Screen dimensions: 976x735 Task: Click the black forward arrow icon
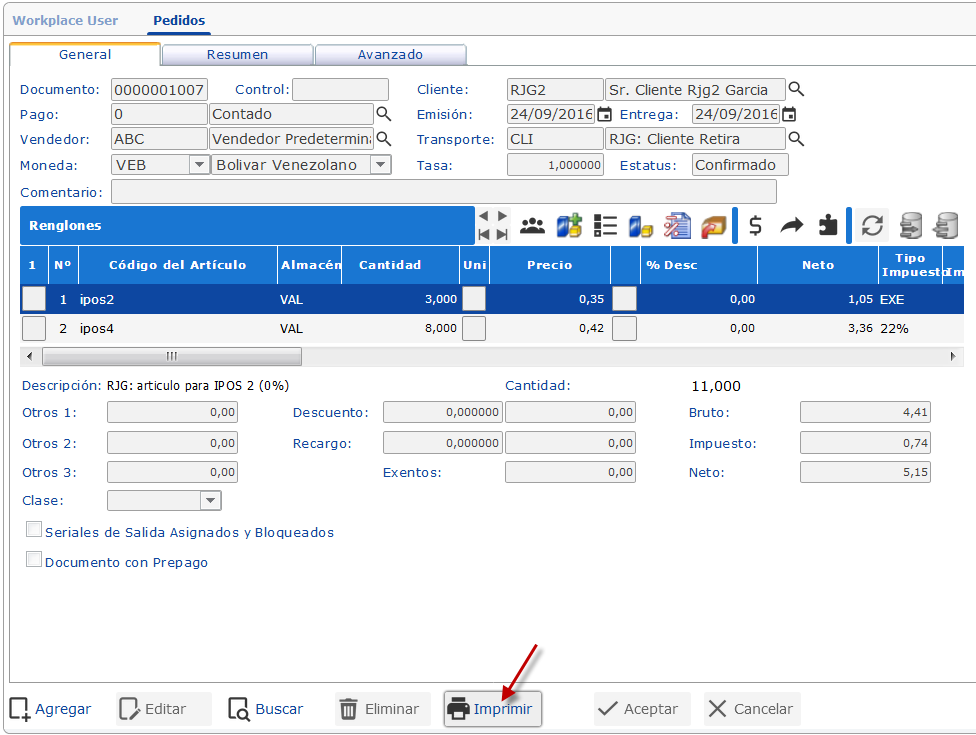(x=792, y=225)
